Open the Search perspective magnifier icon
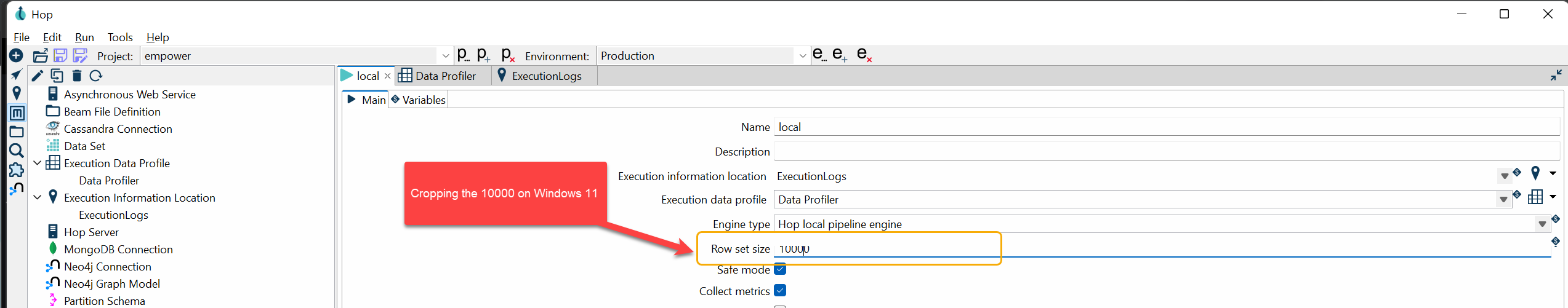Viewport: 1568px width, 308px height. click(x=17, y=151)
